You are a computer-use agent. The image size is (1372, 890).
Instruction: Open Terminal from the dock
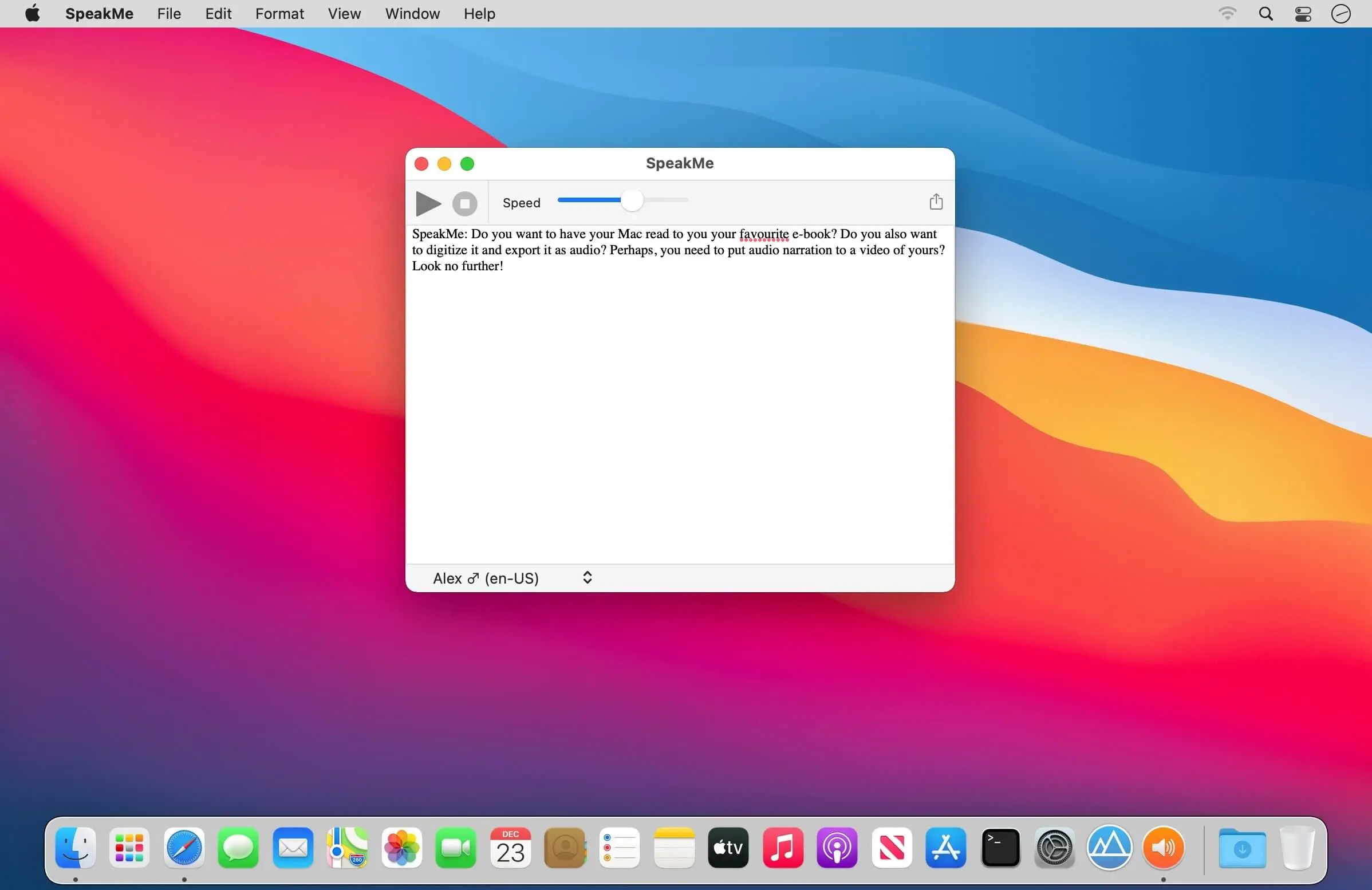pos(999,848)
